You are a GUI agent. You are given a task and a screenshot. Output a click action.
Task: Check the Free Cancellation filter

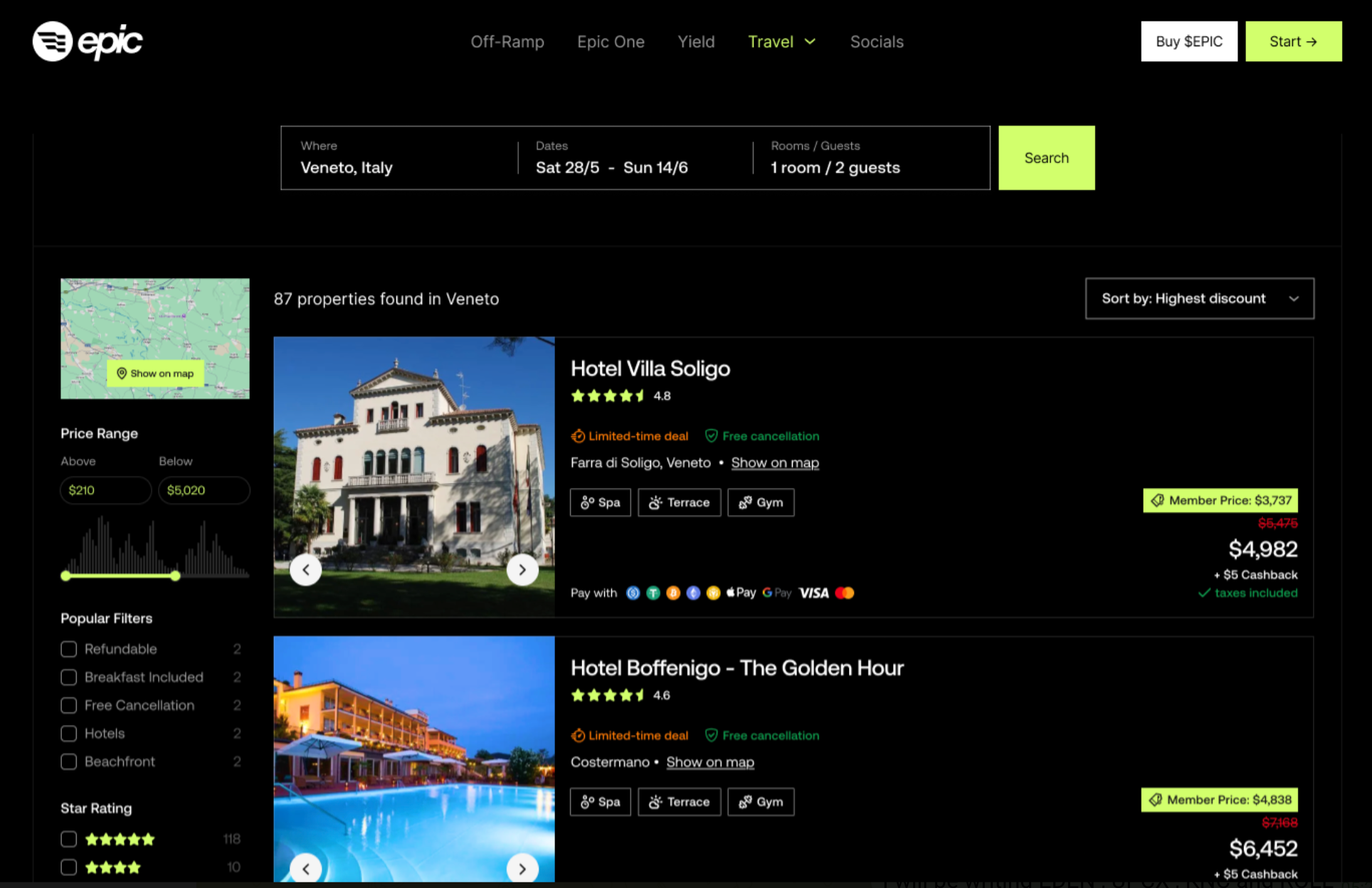[69, 705]
